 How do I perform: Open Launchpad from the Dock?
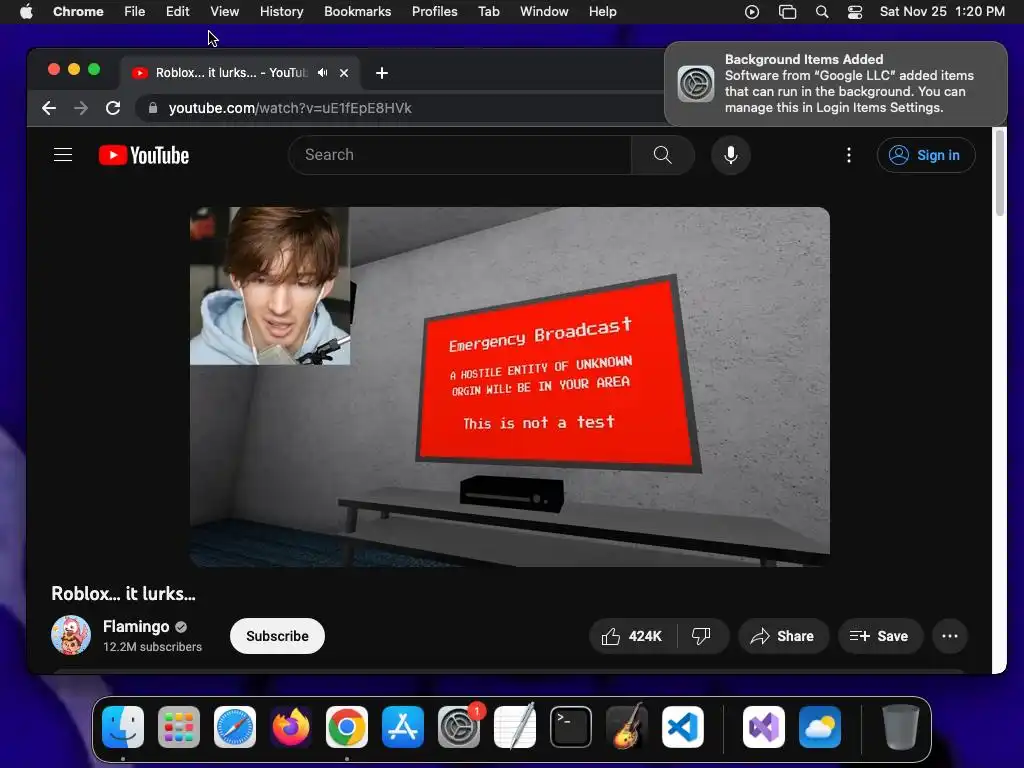tap(179, 727)
